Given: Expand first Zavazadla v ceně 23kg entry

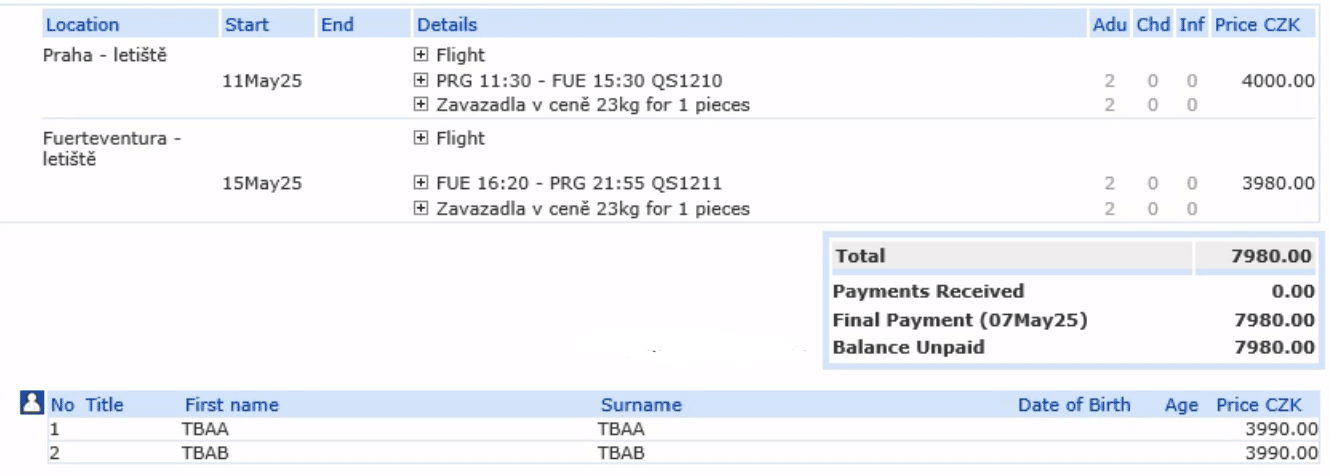Looking at the screenshot, I should 421,105.
